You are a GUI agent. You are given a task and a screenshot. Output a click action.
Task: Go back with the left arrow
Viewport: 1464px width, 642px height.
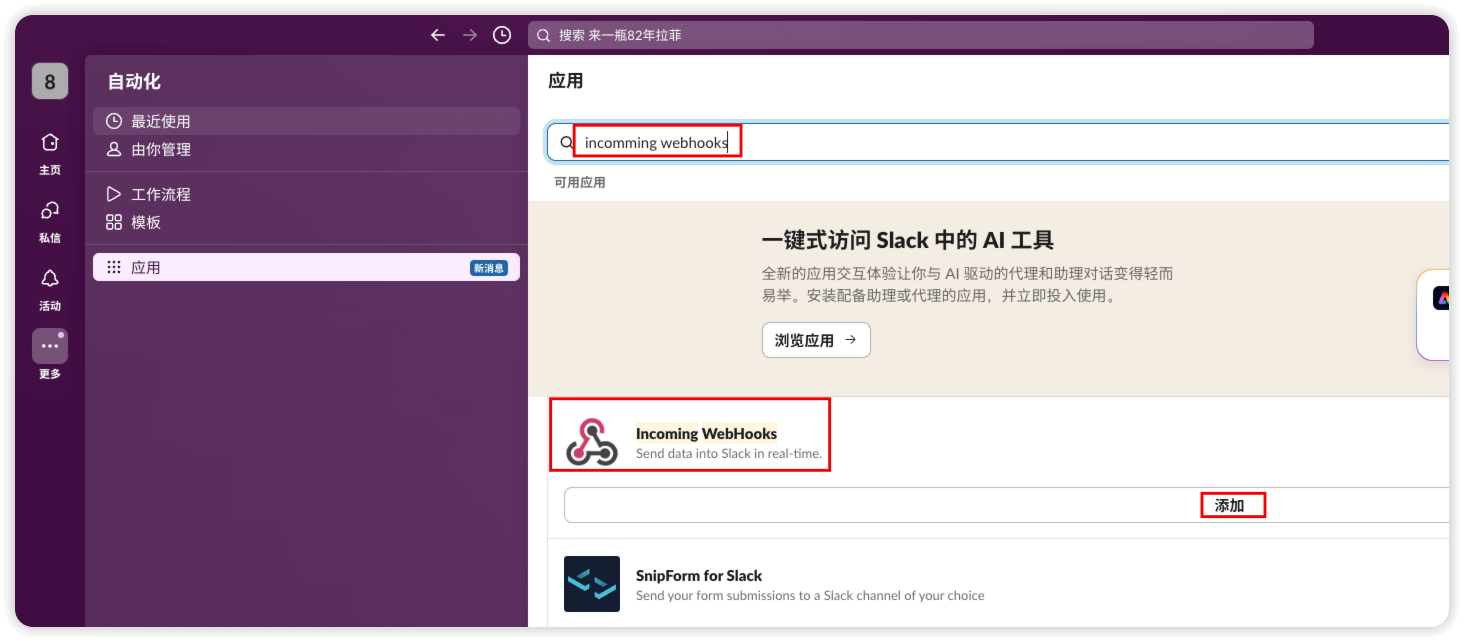(x=437, y=35)
